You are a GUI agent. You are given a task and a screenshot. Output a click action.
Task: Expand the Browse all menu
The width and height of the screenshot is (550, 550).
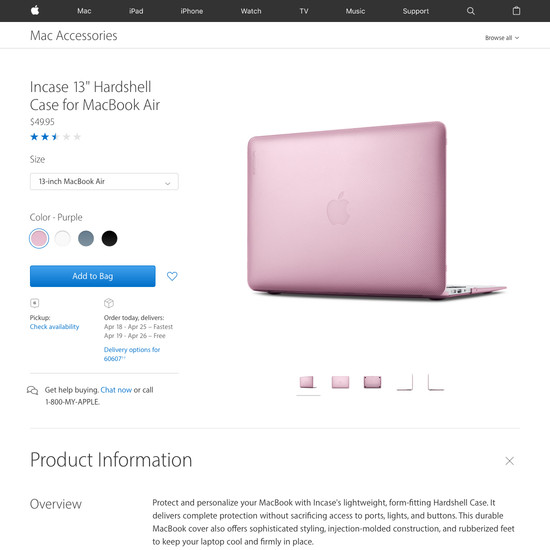point(502,38)
